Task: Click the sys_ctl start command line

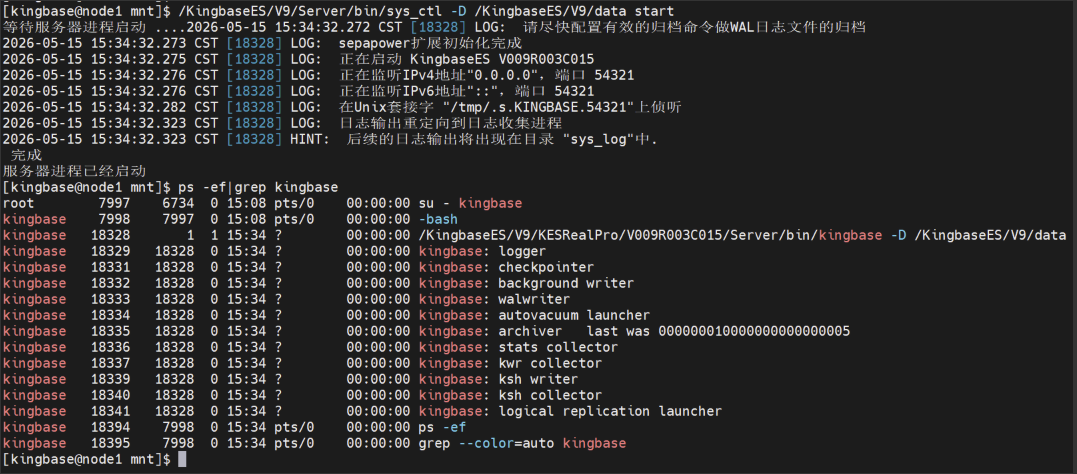Action: click(x=339, y=11)
